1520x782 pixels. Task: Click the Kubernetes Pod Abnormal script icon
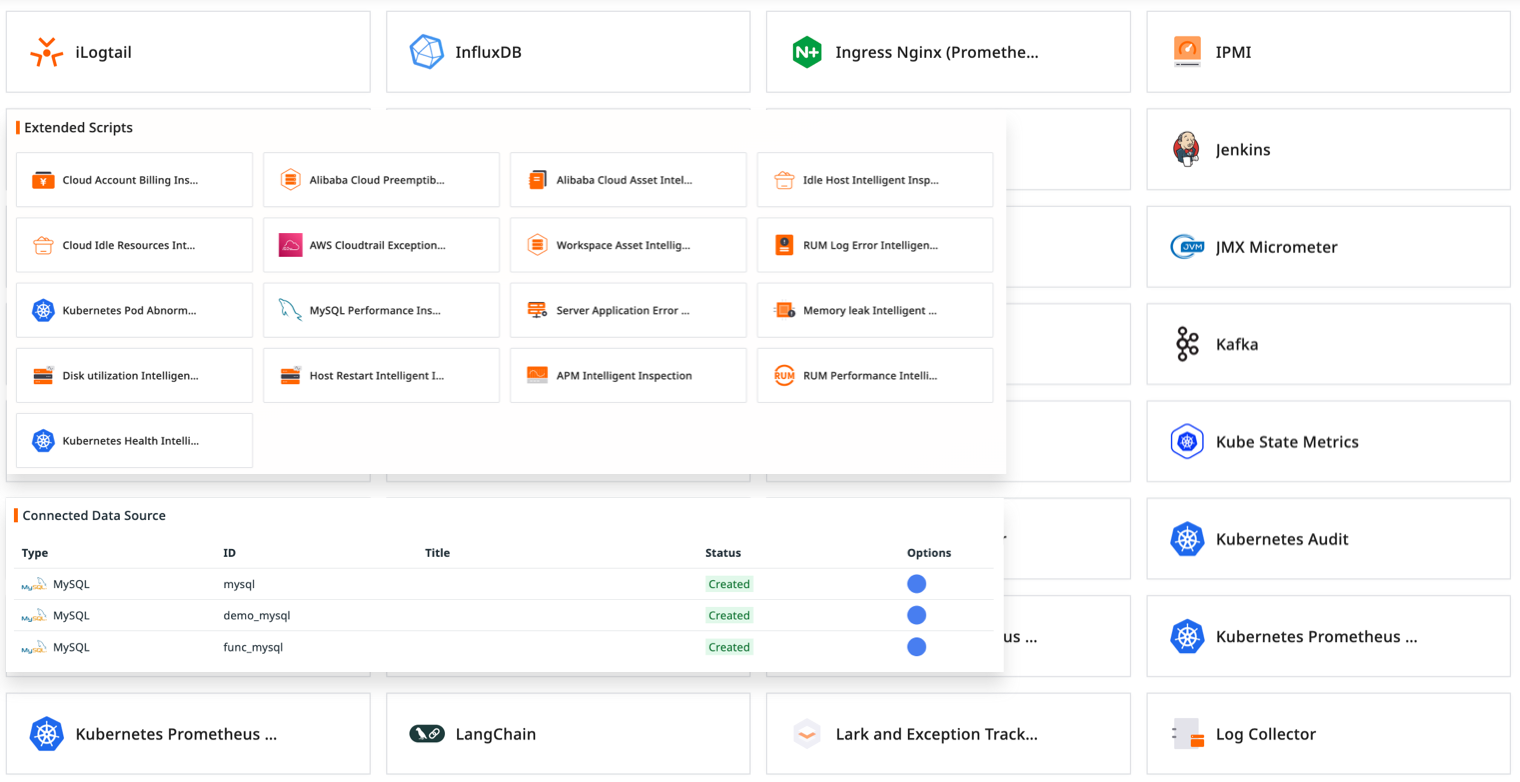pyautogui.click(x=43, y=310)
